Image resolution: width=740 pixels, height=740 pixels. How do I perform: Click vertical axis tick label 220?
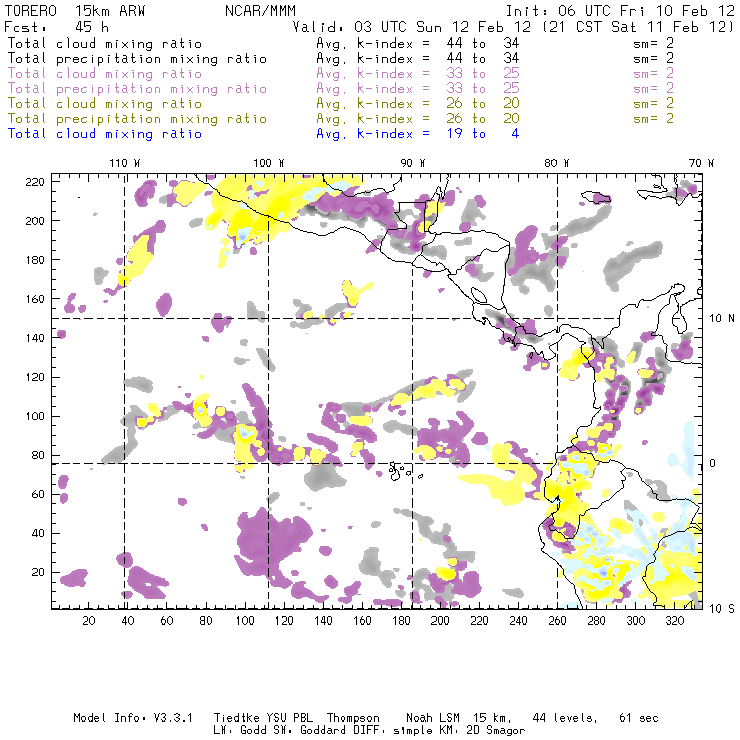[x=35, y=182]
